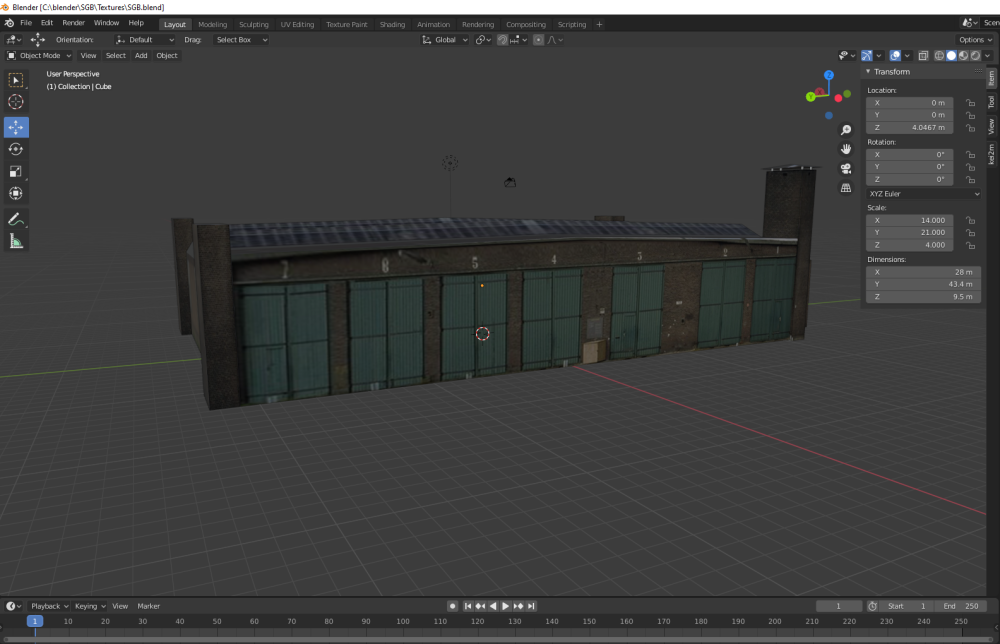Click the zoom magnifier navigation icon
Image resolution: width=1000 pixels, height=644 pixels.
(x=846, y=130)
